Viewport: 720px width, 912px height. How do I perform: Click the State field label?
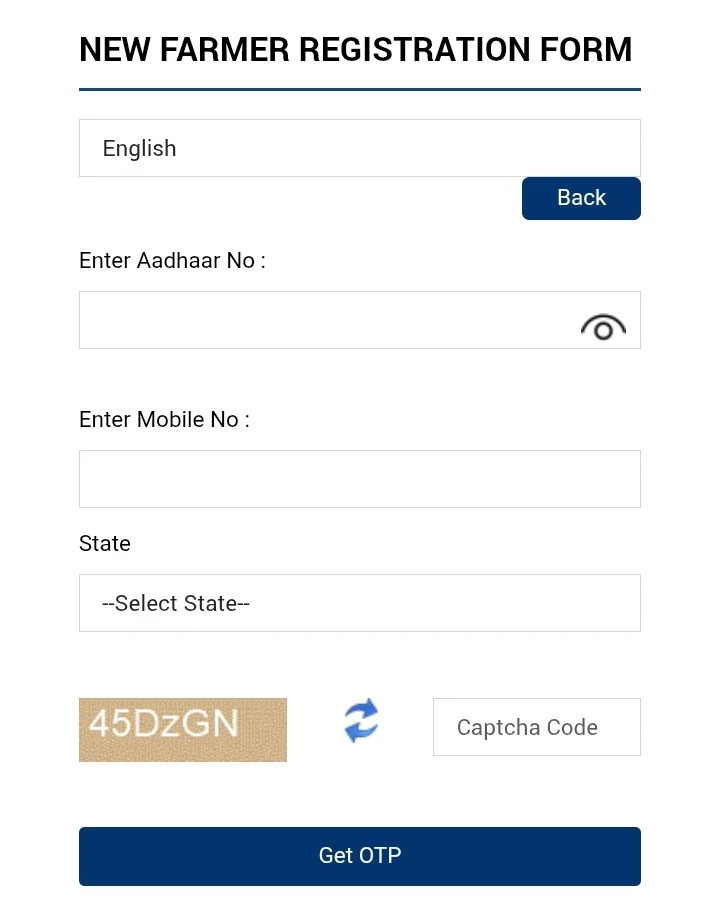point(105,544)
